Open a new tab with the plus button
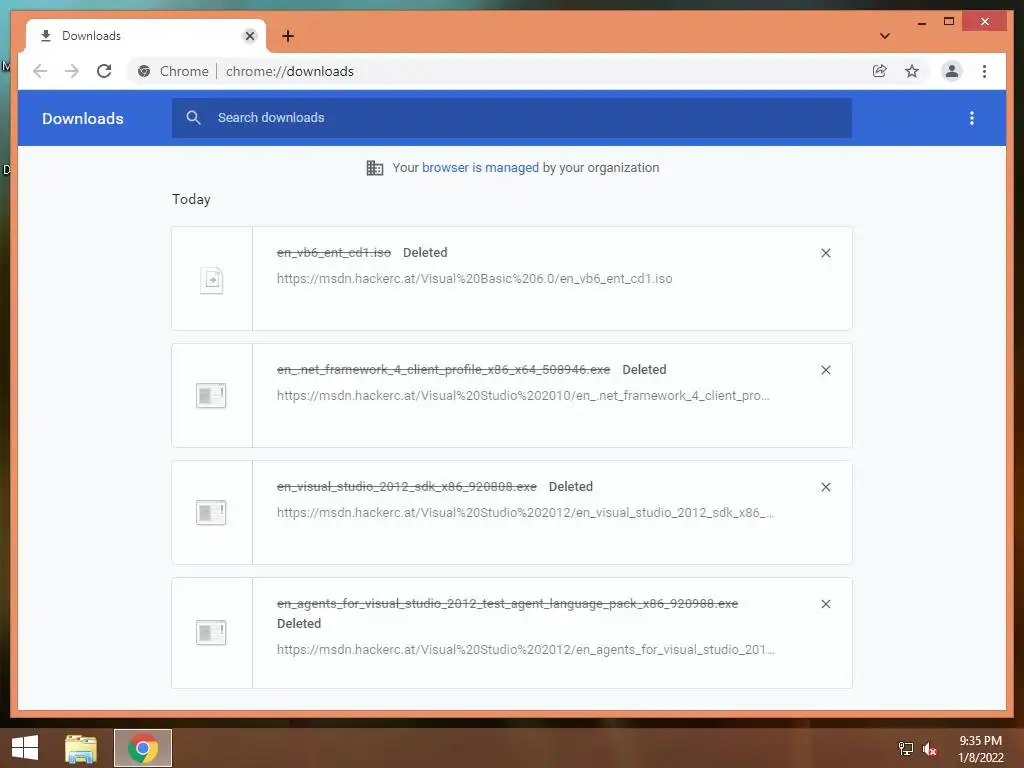Viewport: 1024px width, 768px height. [x=287, y=36]
